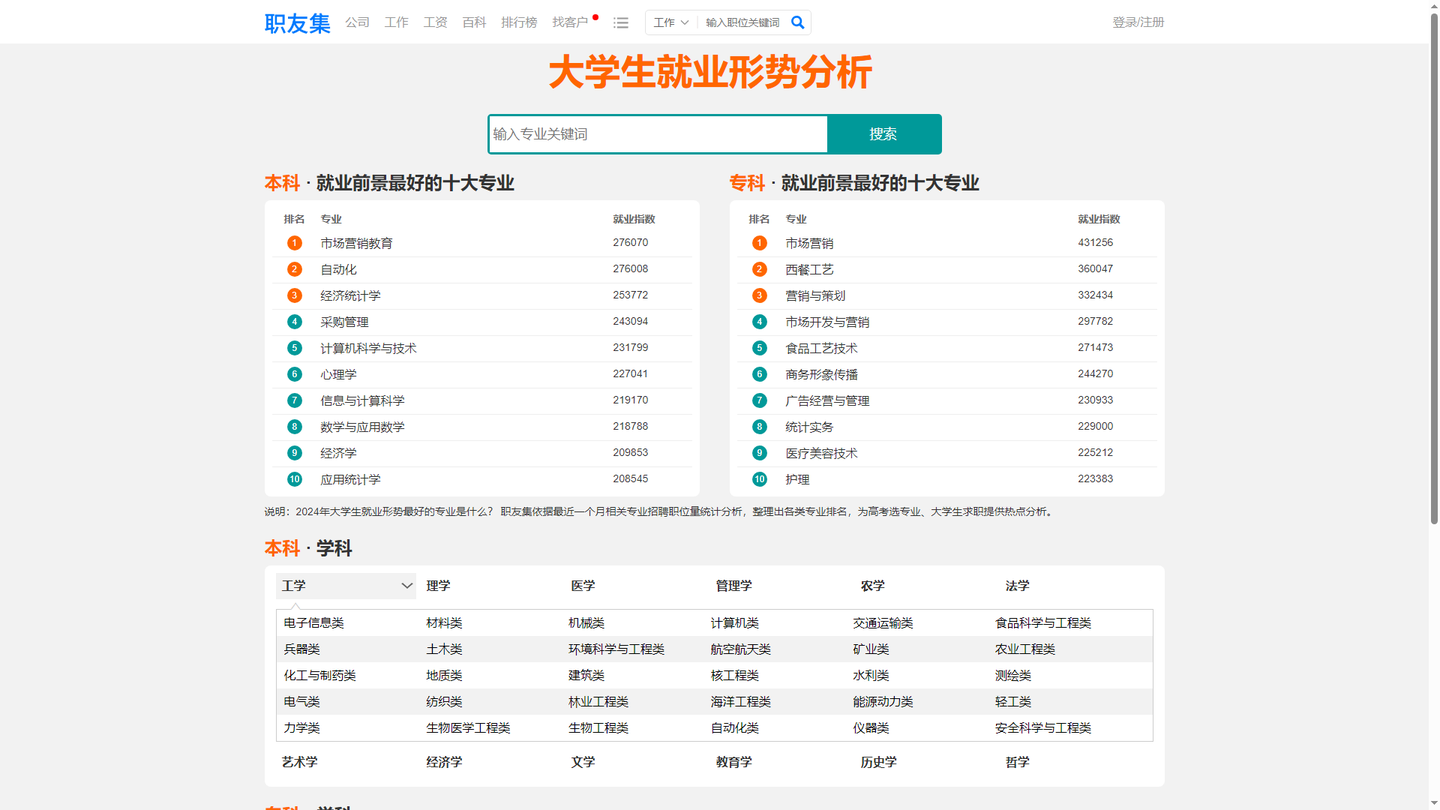
Task: Open the 工作 search type dropdown
Action: tap(671, 22)
